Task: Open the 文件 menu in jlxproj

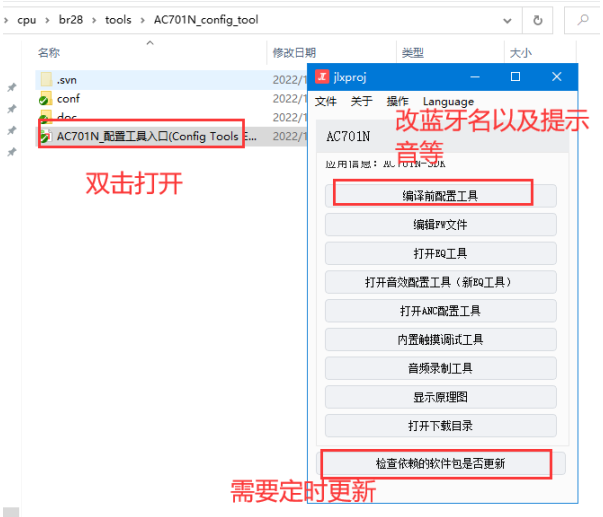Action: 326,102
